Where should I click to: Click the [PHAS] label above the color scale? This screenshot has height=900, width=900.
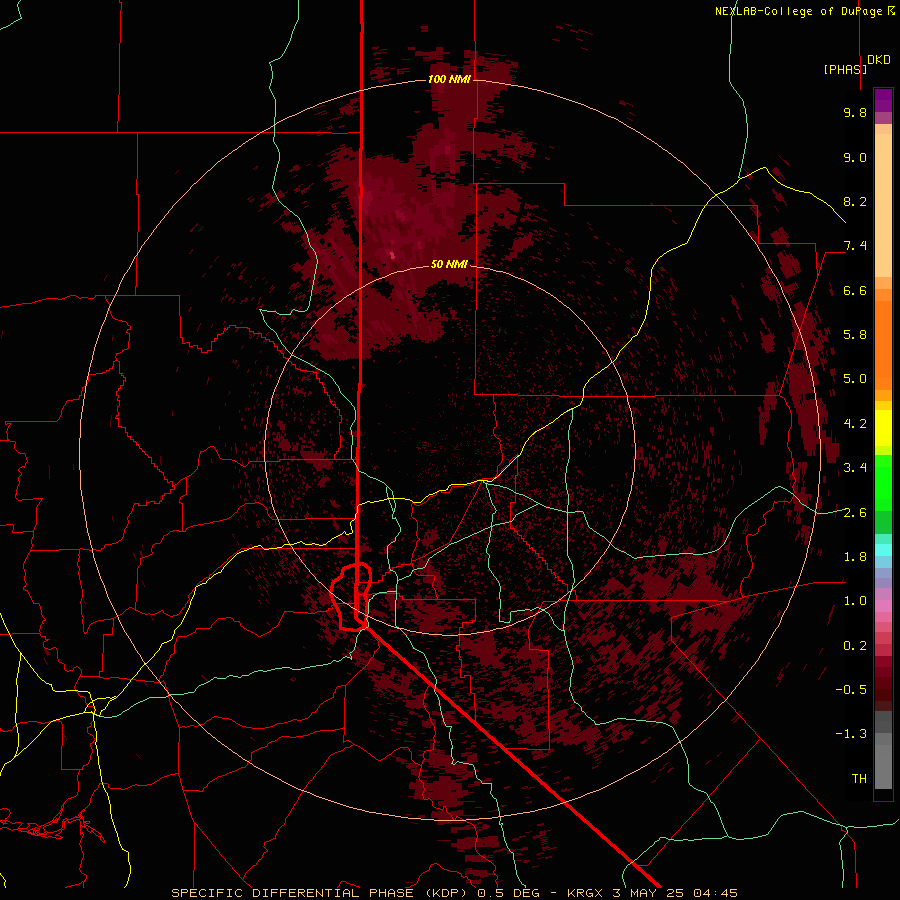point(845,69)
